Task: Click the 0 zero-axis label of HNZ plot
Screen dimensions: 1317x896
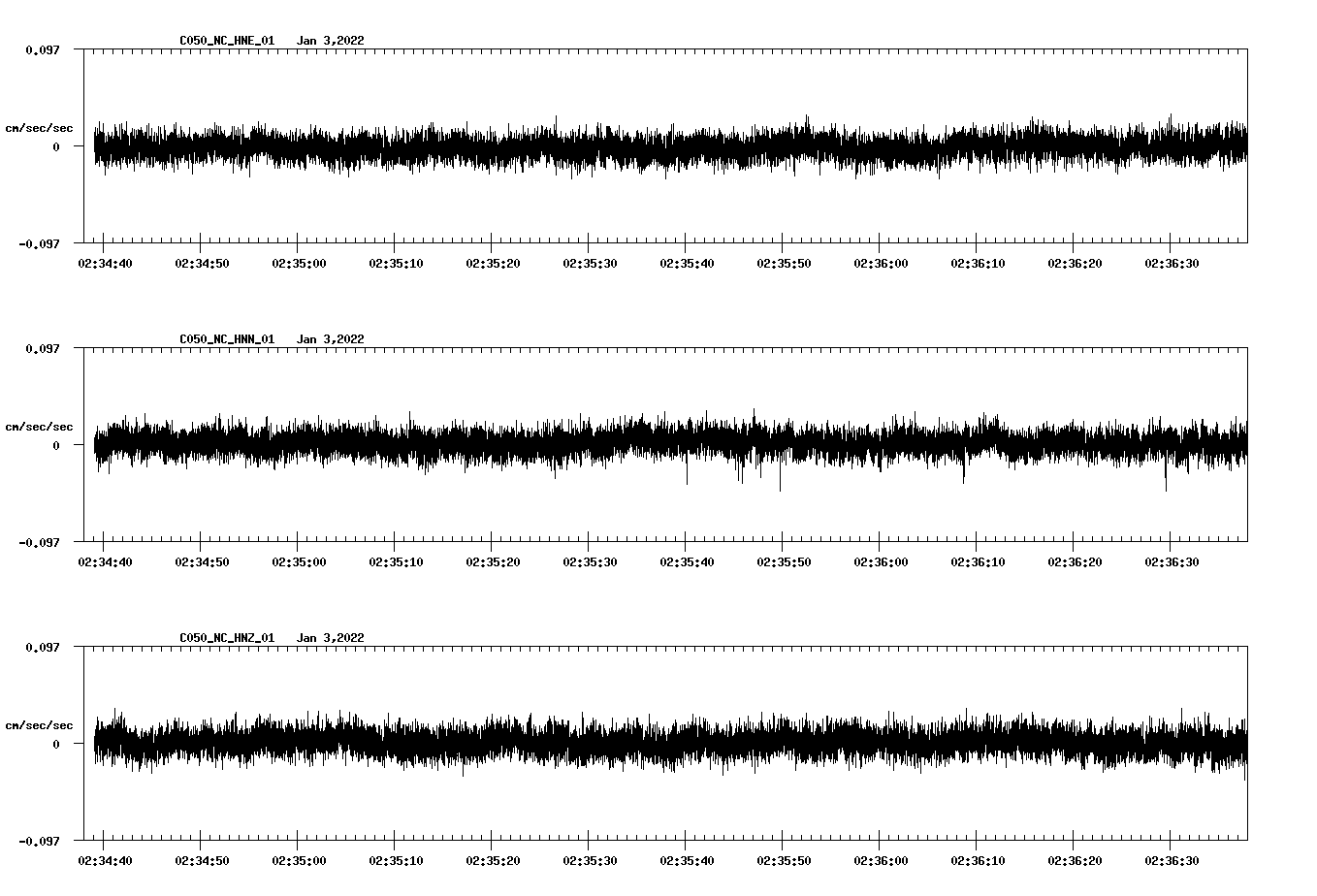Action: pos(56,744)
